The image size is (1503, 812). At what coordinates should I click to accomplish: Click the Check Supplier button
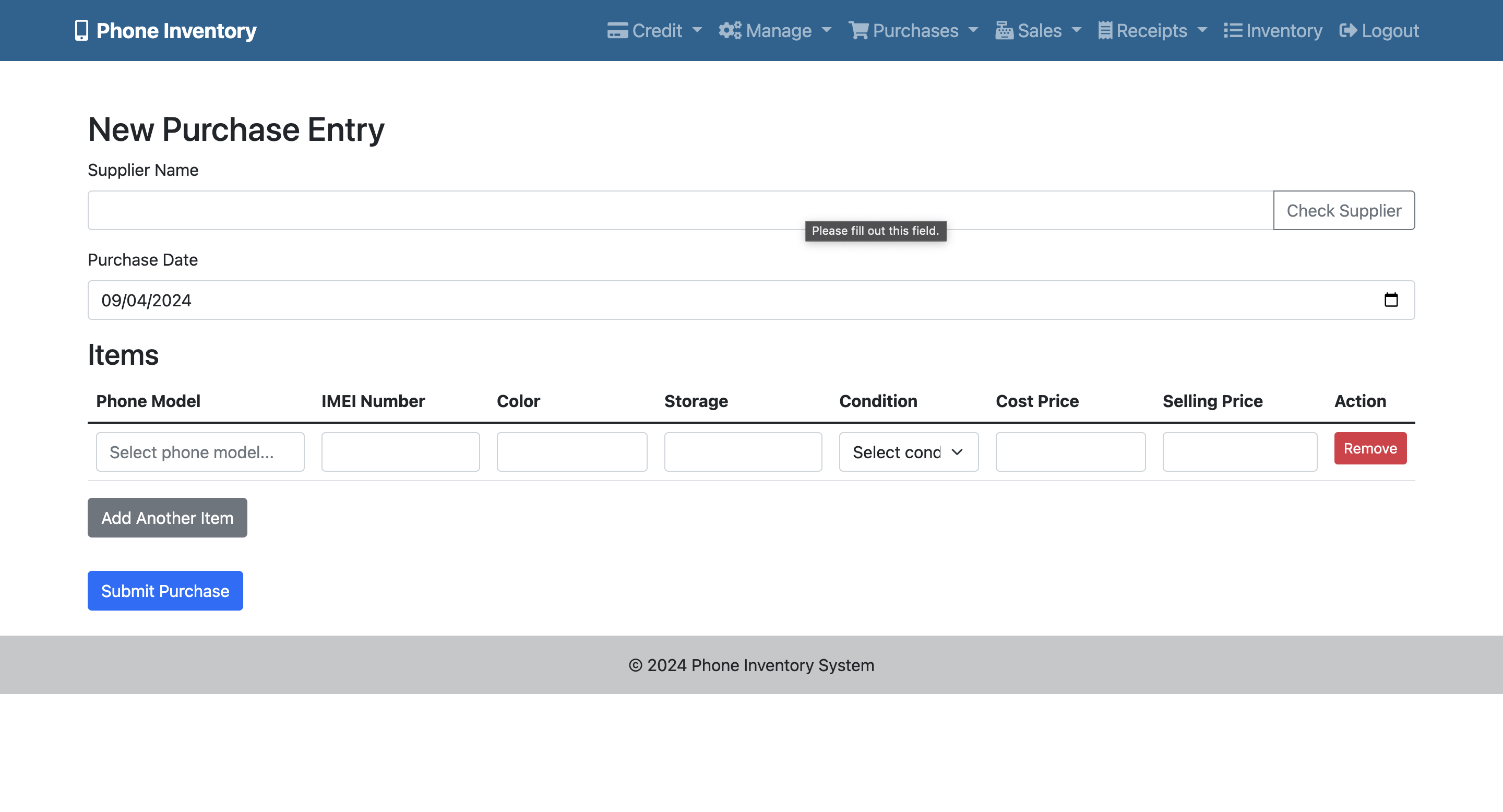click(x=1343, y=211)
